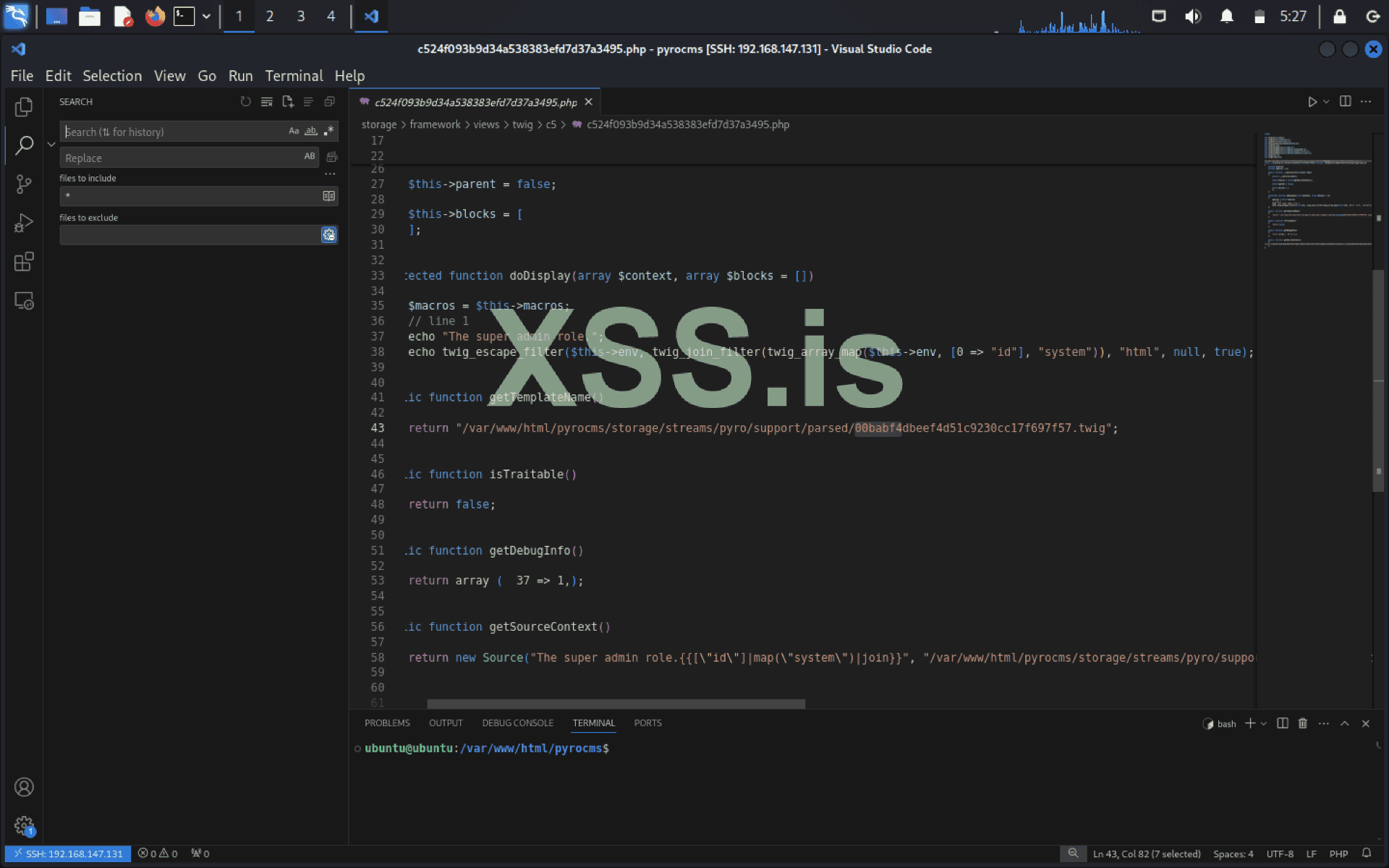Click the Clear Search Results icon
Viewport: 1389px width, 868px height.
point(267,102)
